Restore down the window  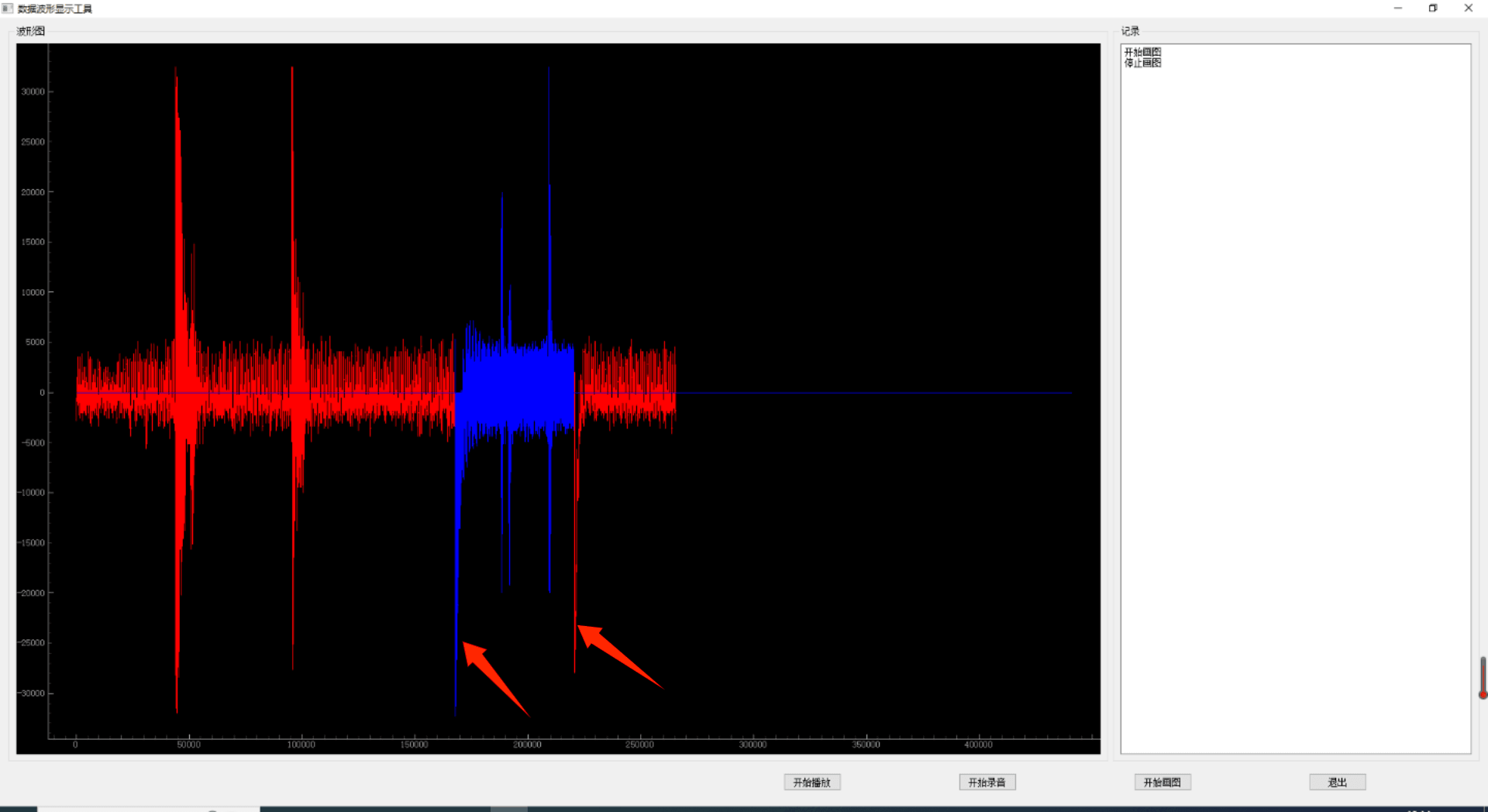[x=1432, y=9]
